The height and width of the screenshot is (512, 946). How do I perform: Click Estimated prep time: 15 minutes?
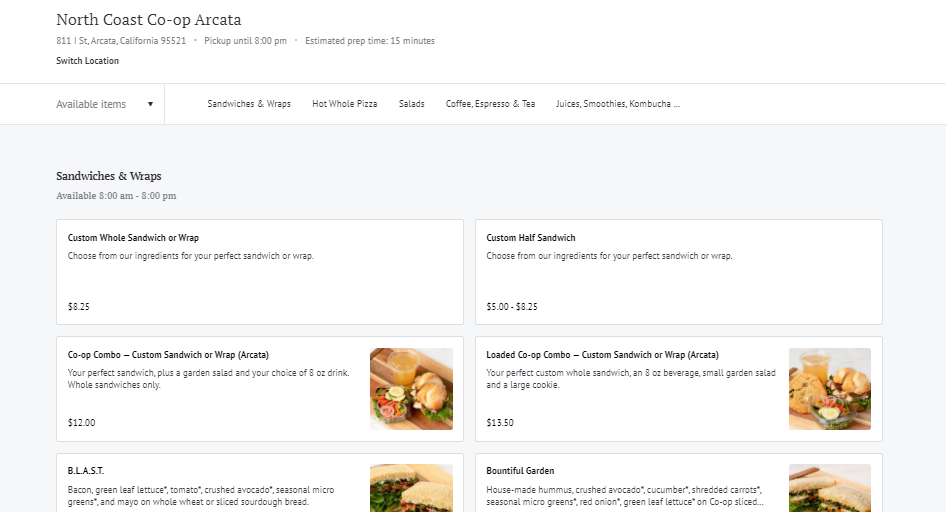pos(370,41)
